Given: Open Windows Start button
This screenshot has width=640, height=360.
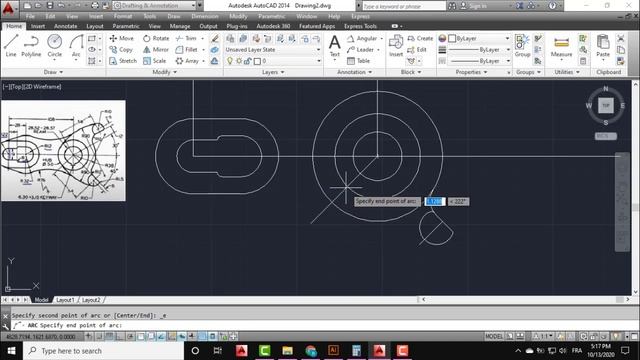Looking at the screenshot, I should [x=11, y=351].
